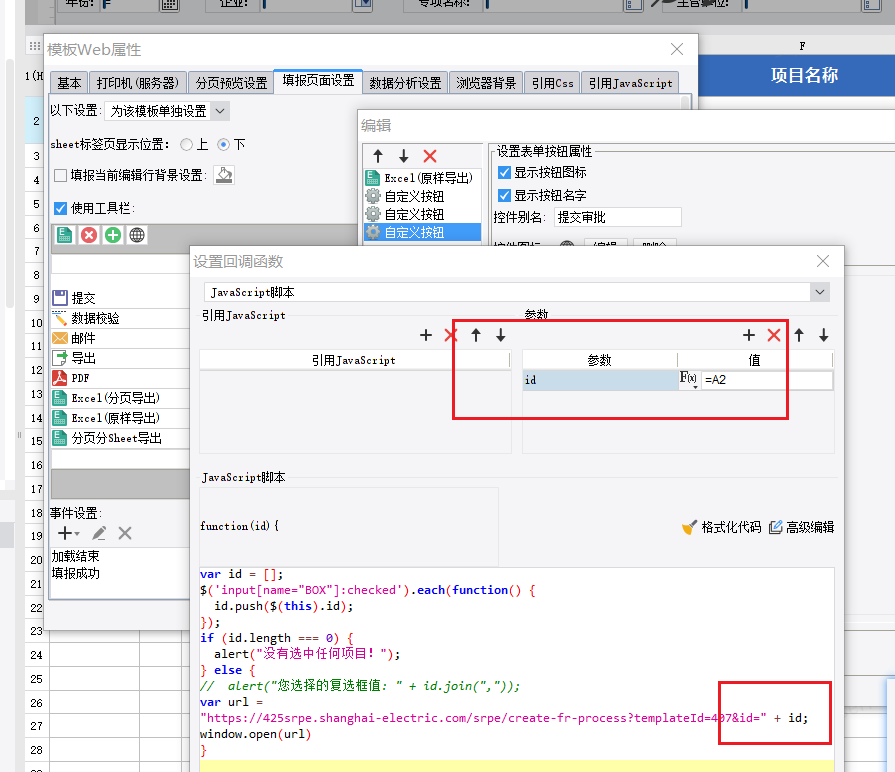
Task: Select the 加载结束 event
Action: point(75,556)
